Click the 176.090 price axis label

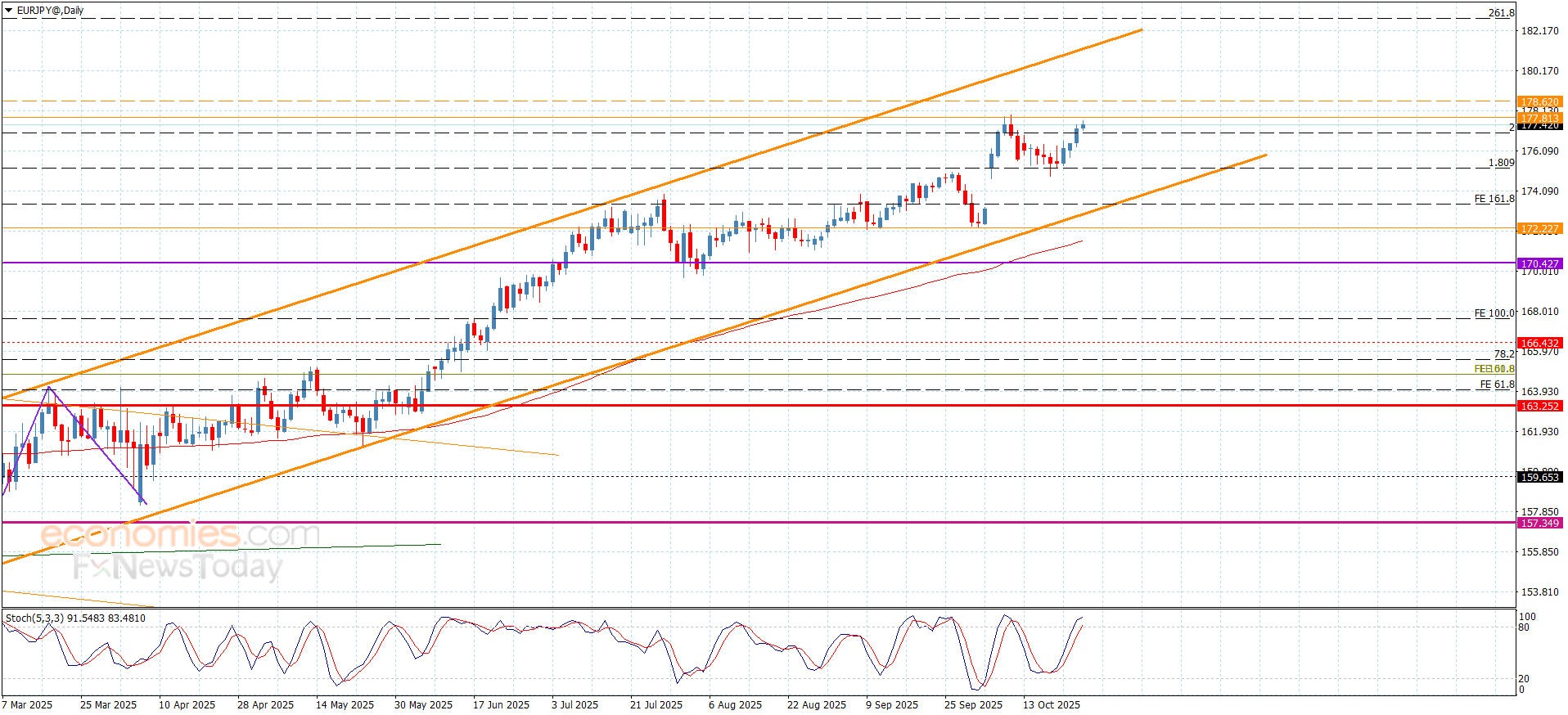[1539, 151]
